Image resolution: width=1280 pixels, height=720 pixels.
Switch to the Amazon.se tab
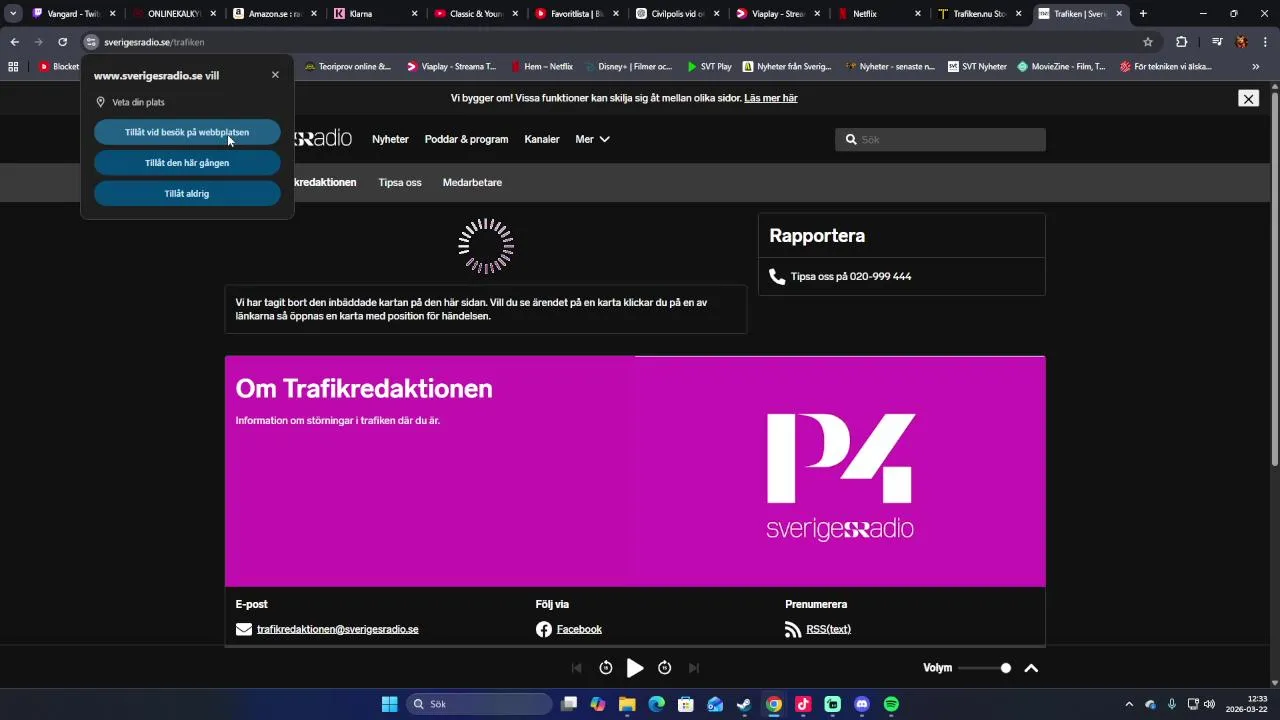pyautogui.click(x=277, y=14)
